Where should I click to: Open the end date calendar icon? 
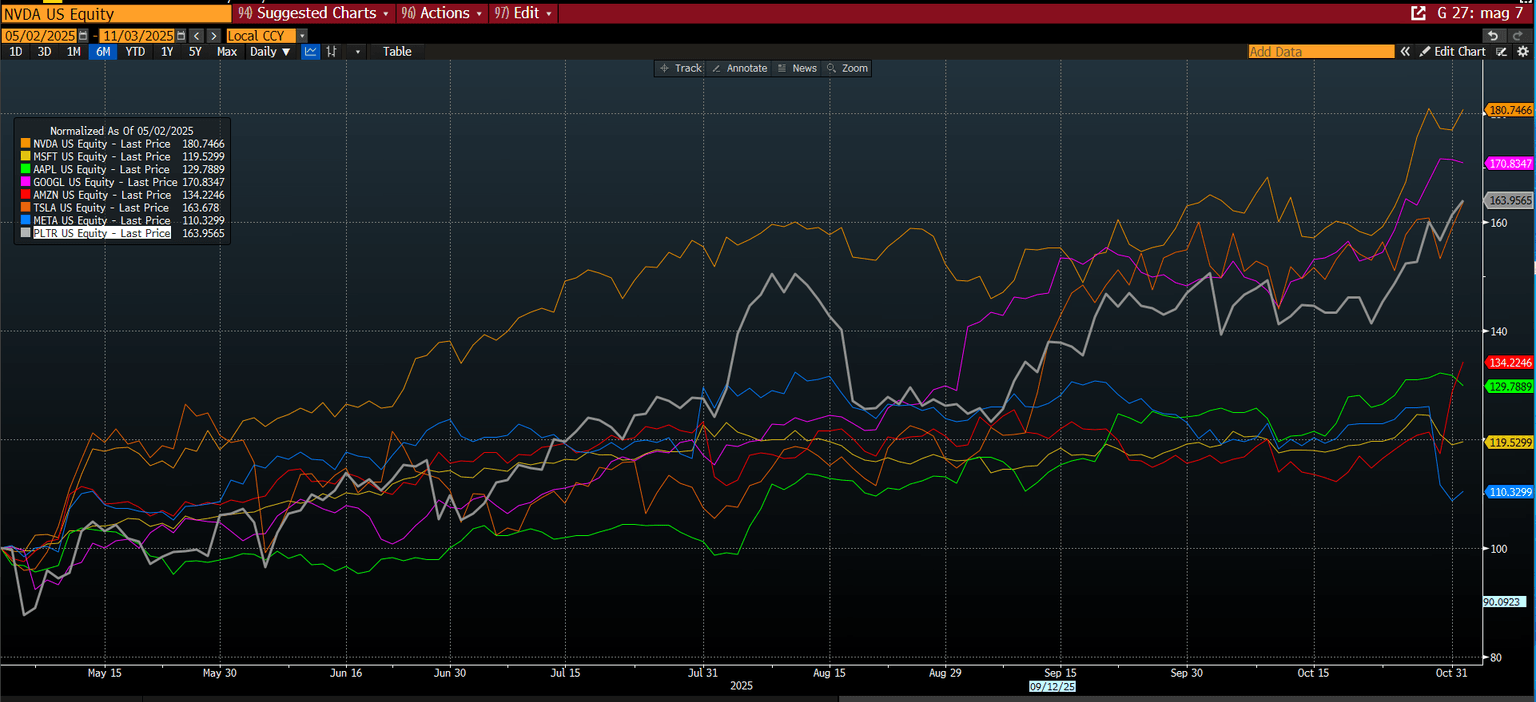point(181,36)
